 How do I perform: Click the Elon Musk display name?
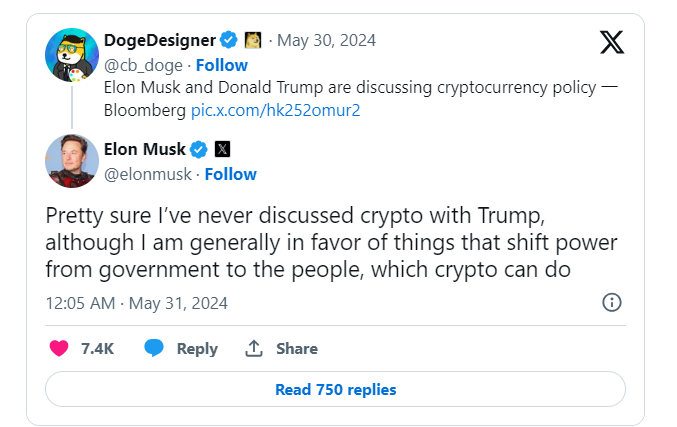[x=145, y=150]
